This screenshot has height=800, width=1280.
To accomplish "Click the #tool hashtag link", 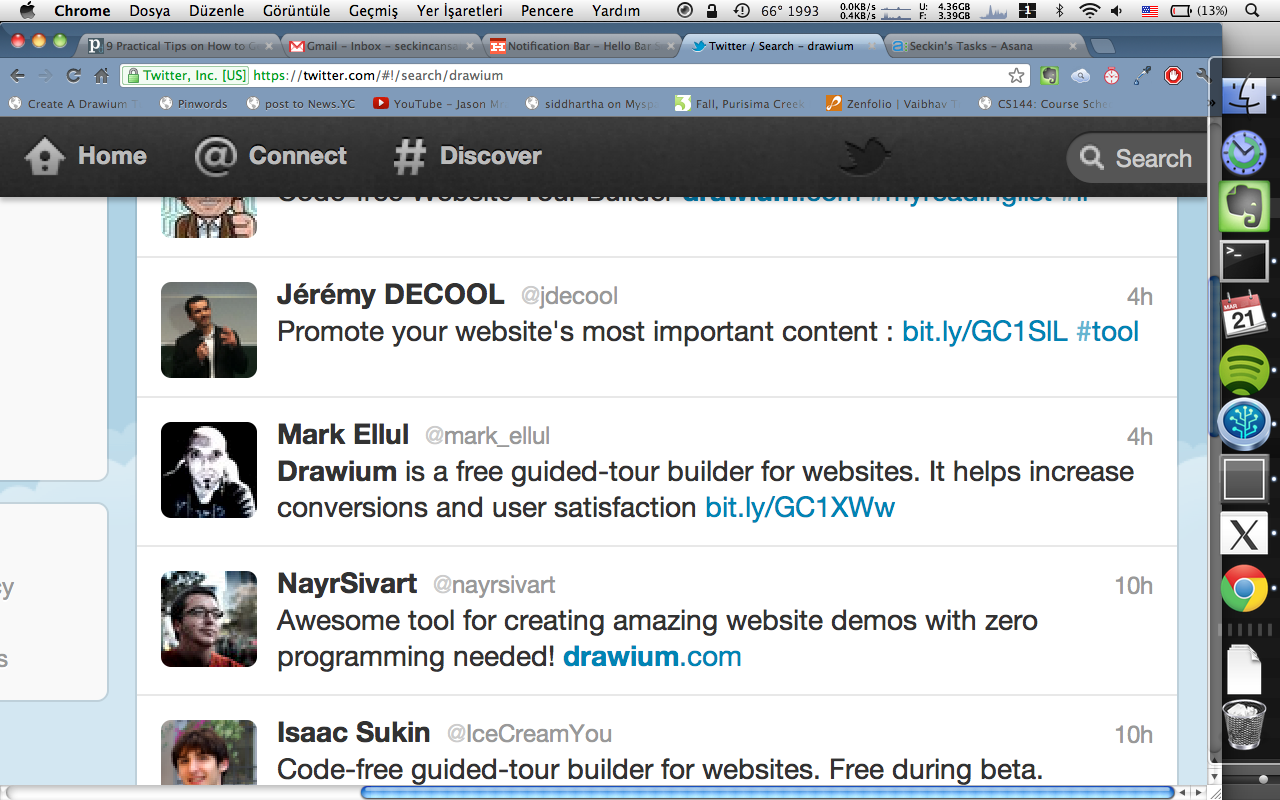I will [1107, 332].
